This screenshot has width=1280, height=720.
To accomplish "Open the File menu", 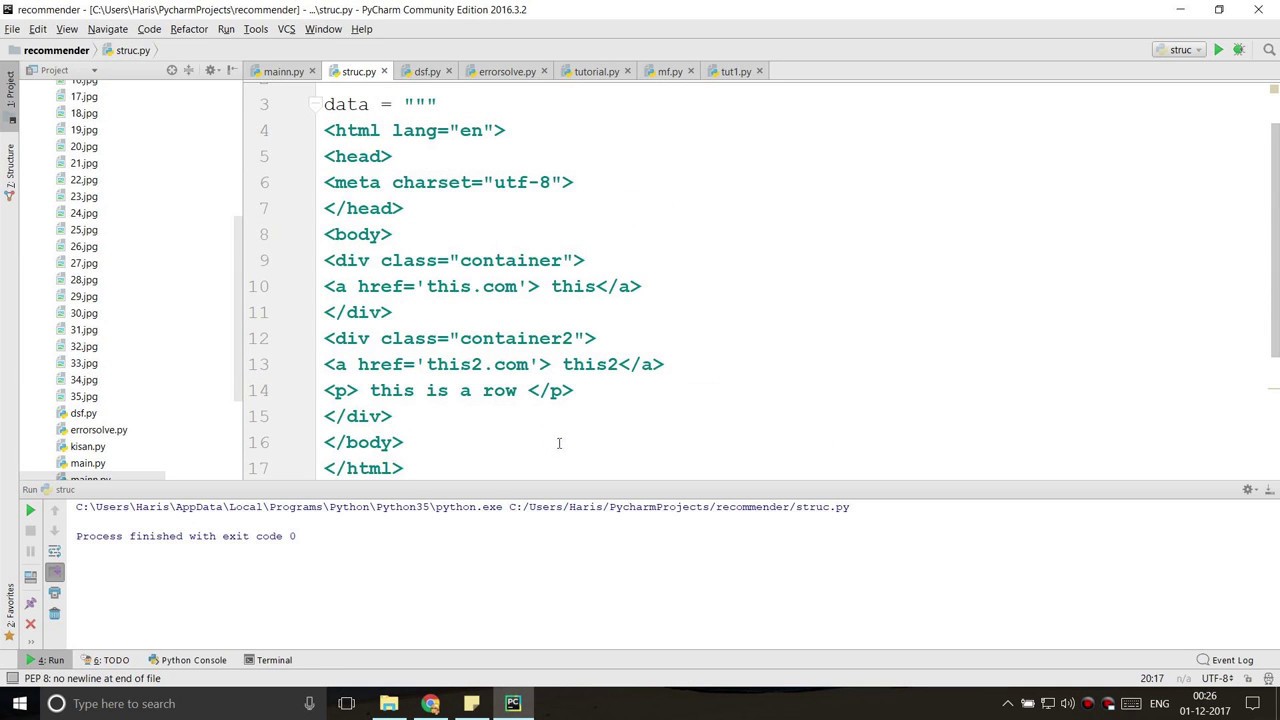I will click(x=12, y=29).
